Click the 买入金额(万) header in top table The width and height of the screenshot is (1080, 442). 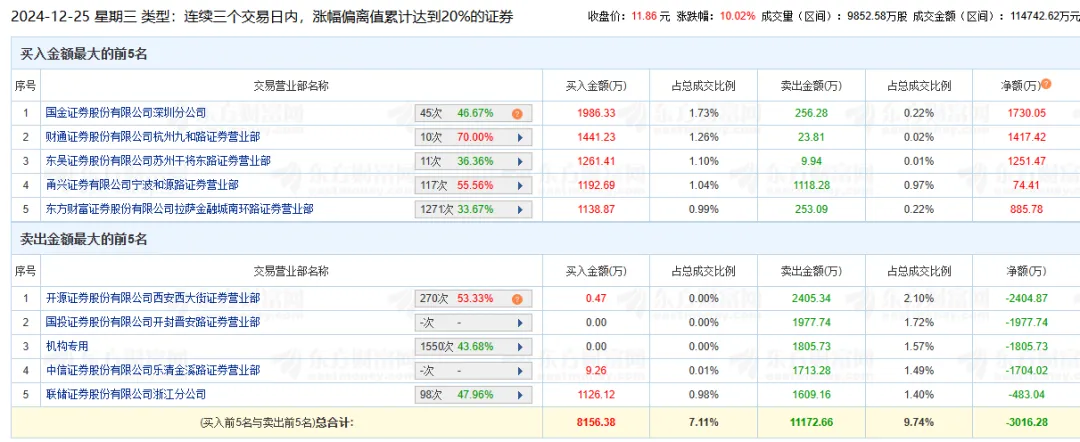(x=596, y=85)
